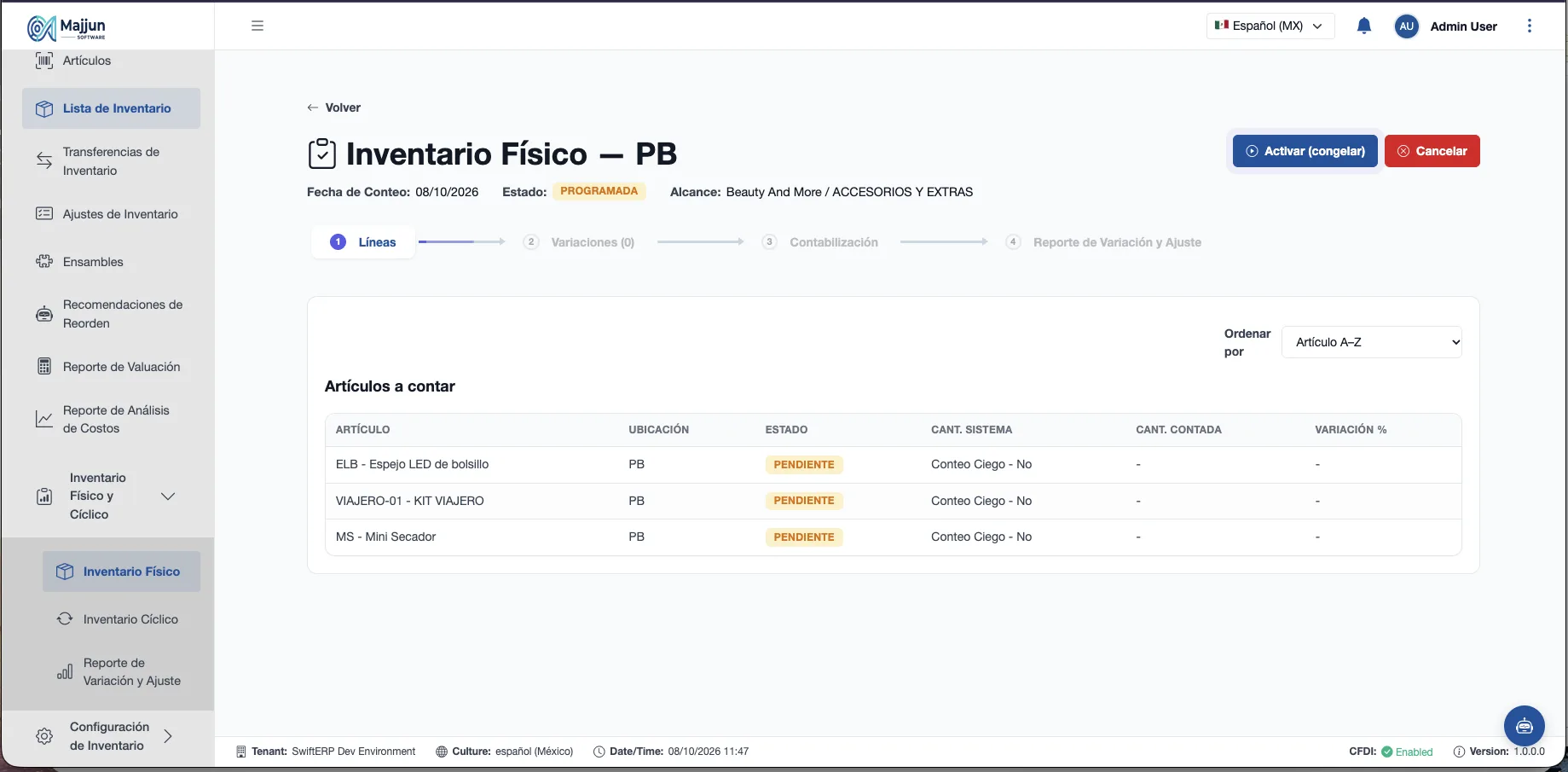
Task: Open the Ordenar por Artículo A–Z dropdown
Action: pos(1372,342)
